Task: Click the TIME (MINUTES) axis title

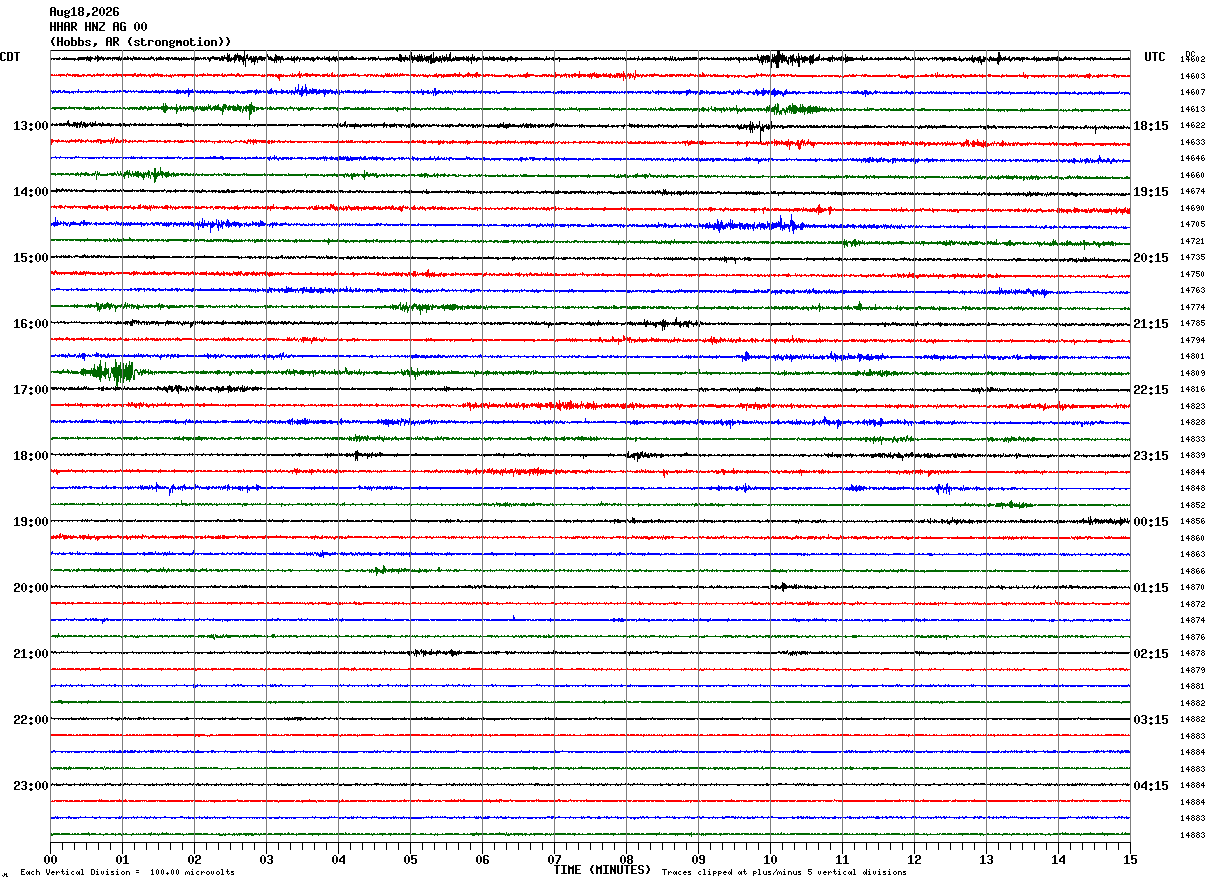Action: 602,870
